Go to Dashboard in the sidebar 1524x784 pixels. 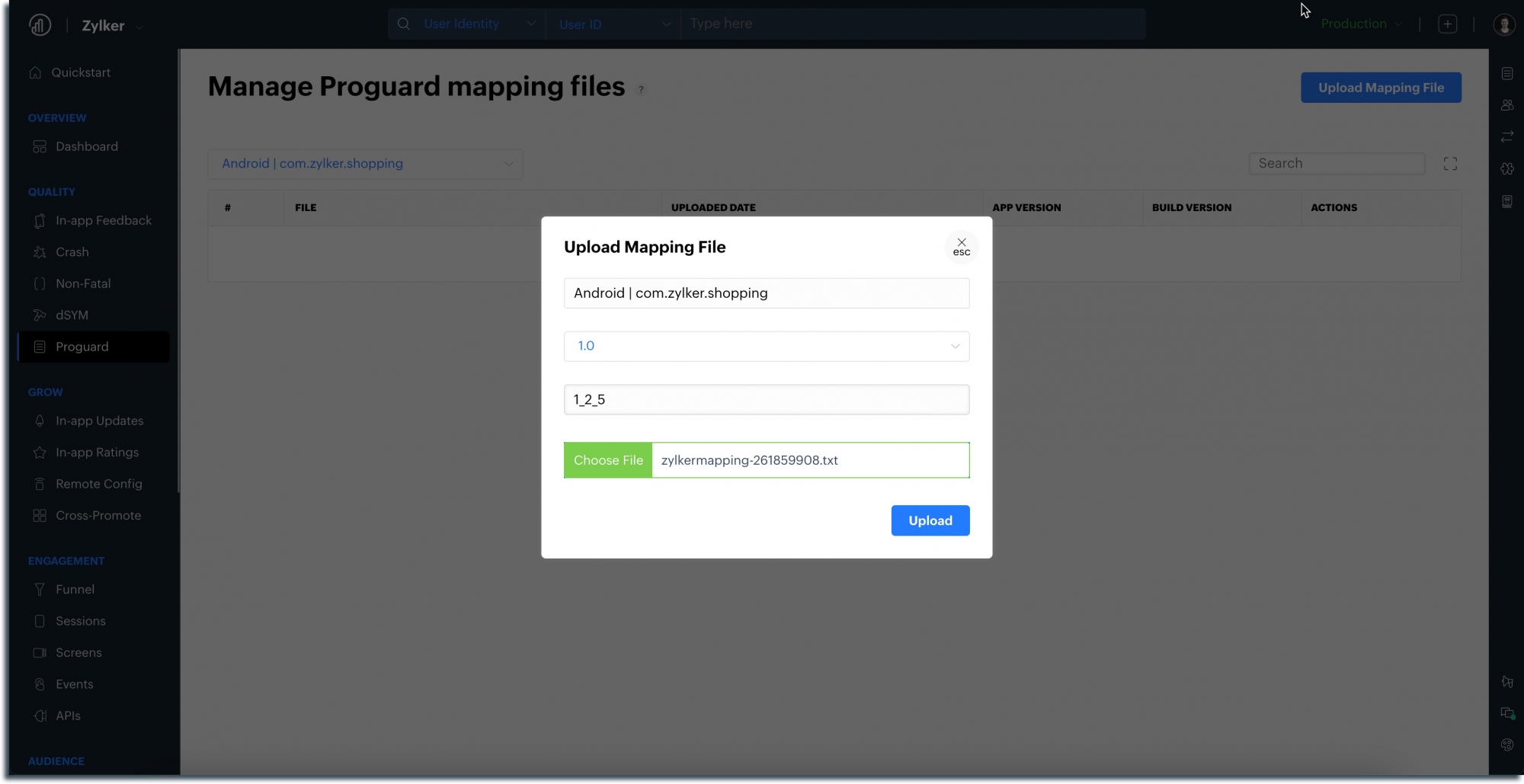pos(87,146)
